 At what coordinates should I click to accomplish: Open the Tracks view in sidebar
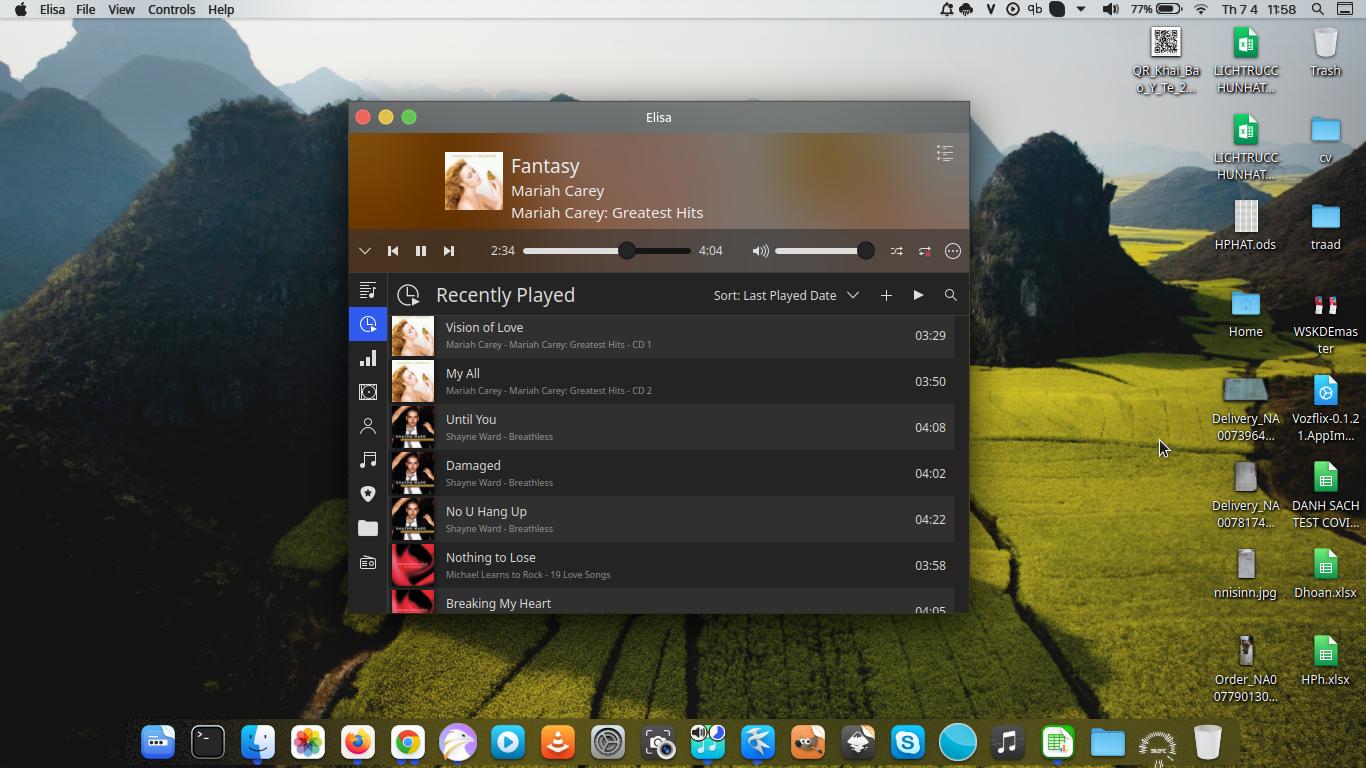pos(368,460)
